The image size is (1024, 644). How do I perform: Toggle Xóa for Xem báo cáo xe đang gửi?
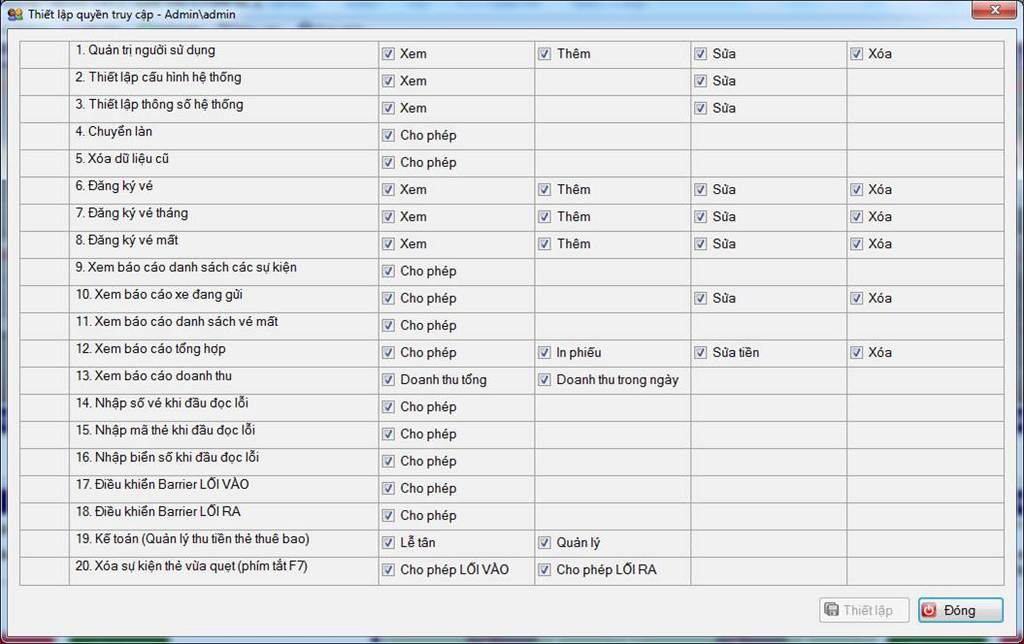pos(856,298)
